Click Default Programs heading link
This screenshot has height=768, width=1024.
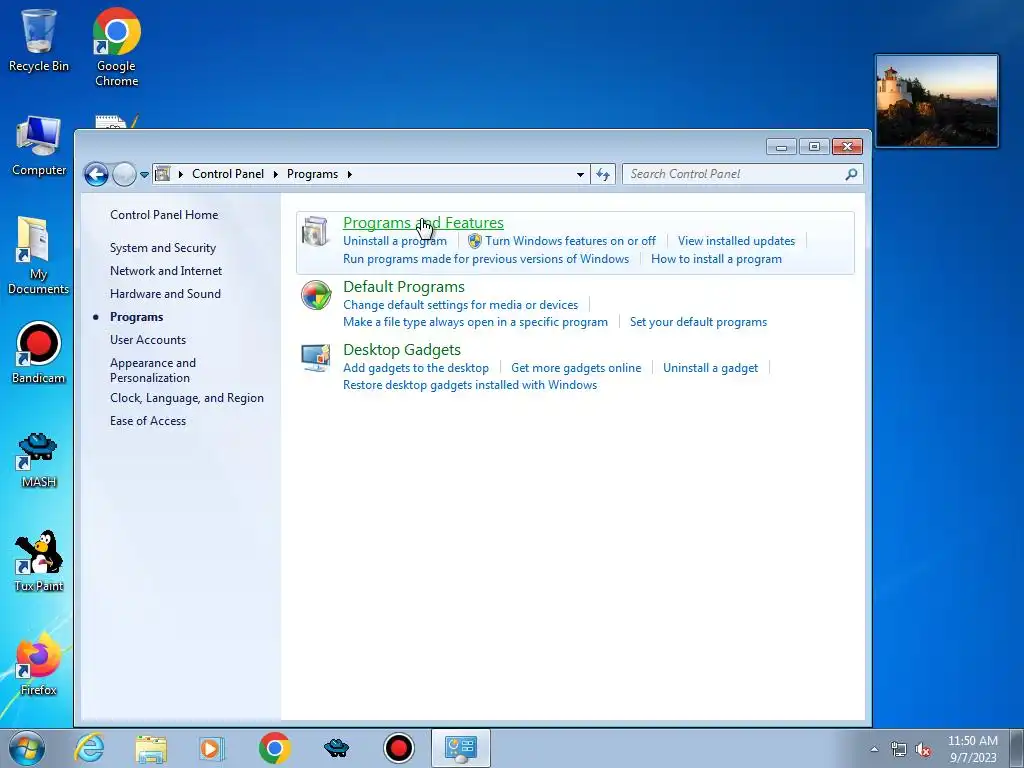pos(404,287)
